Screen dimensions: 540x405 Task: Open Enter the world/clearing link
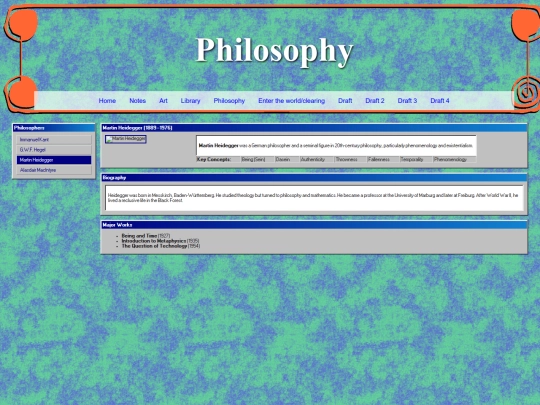(292, 101)
